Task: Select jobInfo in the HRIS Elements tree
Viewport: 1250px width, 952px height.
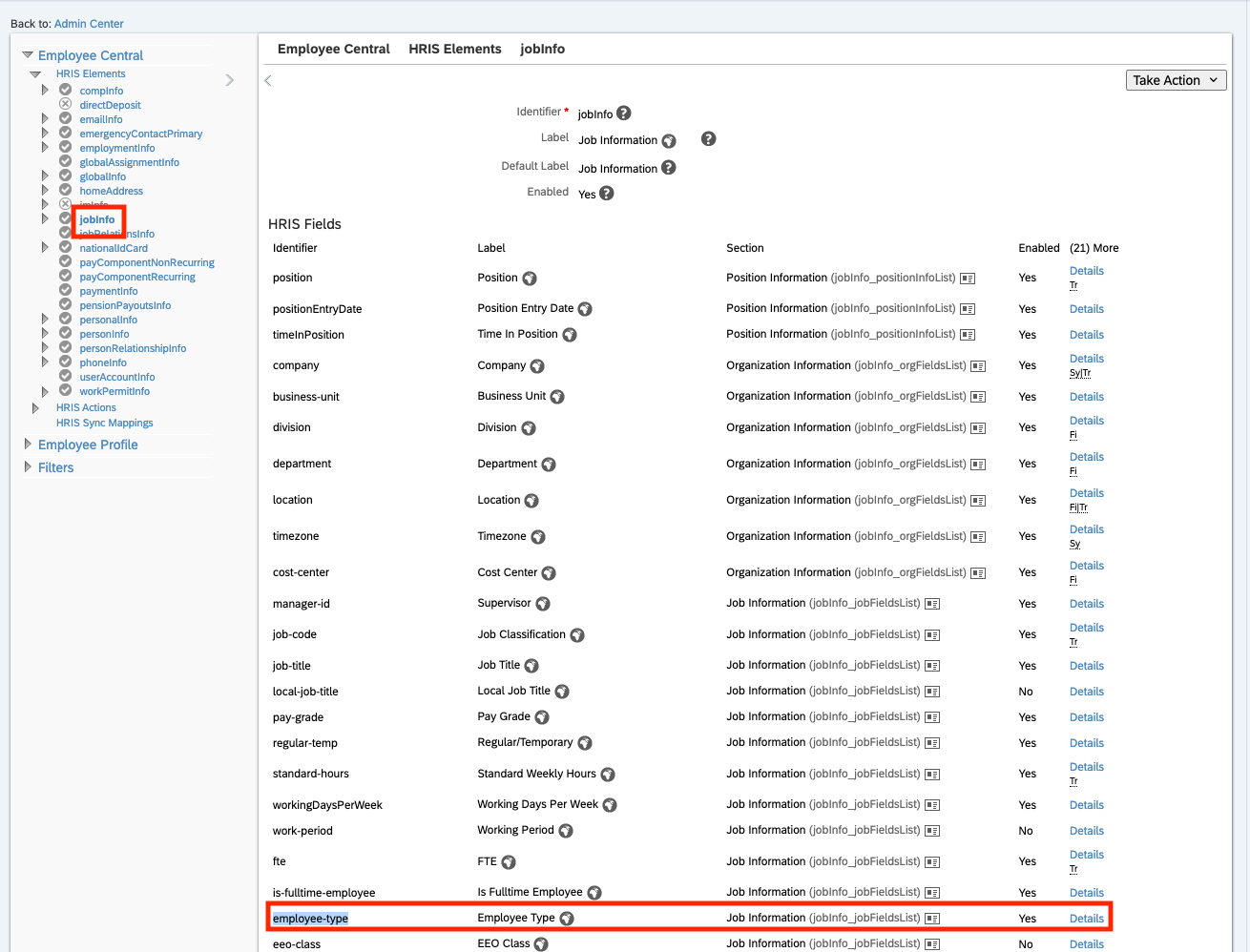Action: 97,219
